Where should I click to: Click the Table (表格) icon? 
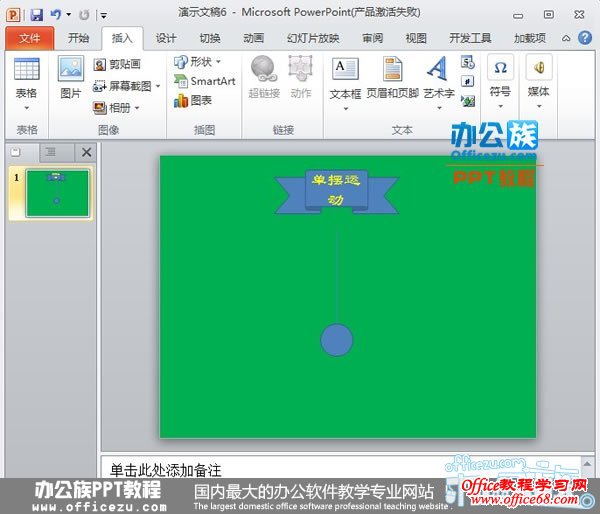click(27, 70)
